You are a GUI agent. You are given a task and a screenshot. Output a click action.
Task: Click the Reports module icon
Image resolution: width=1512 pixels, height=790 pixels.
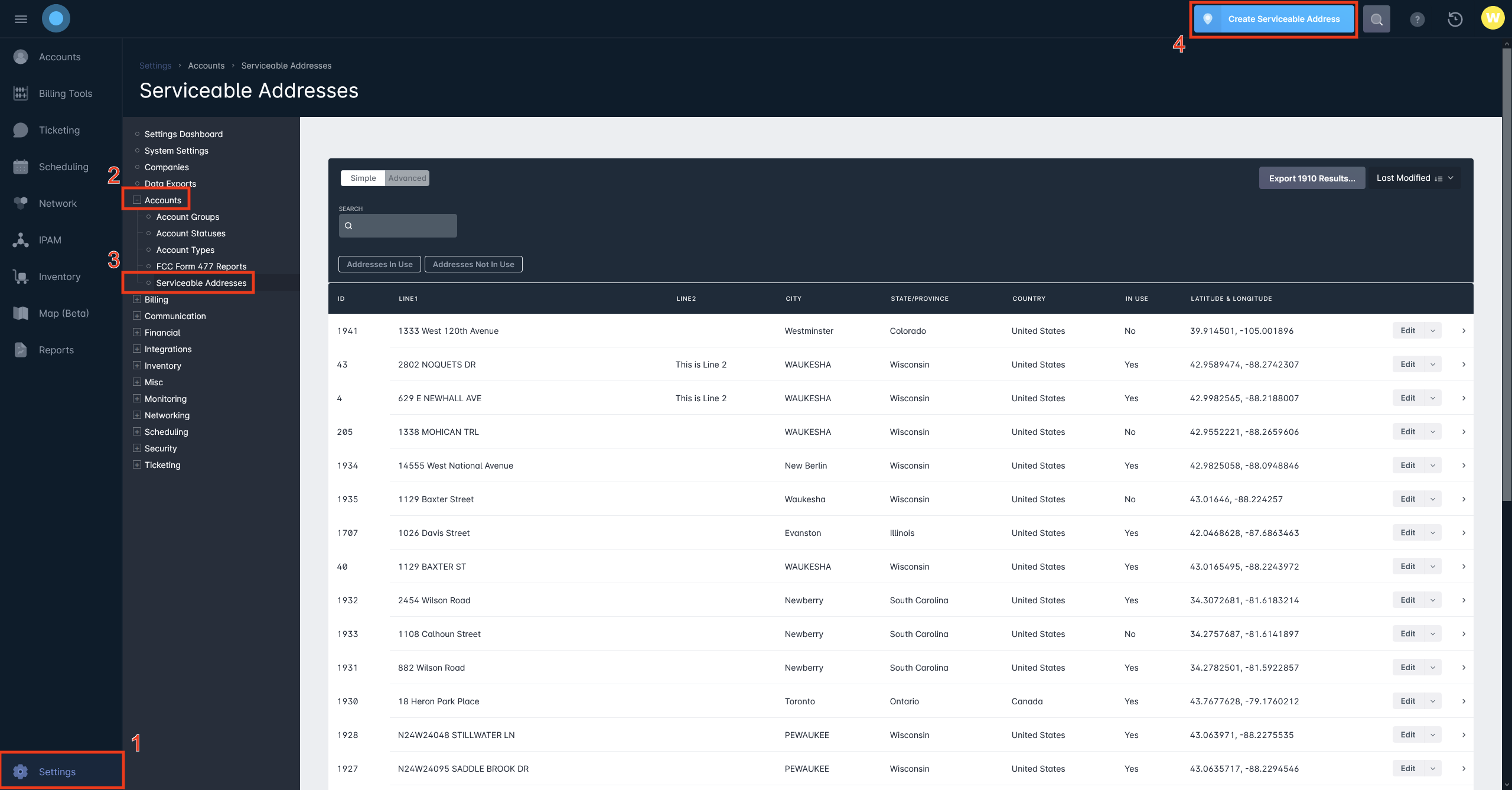coord(21,349)
